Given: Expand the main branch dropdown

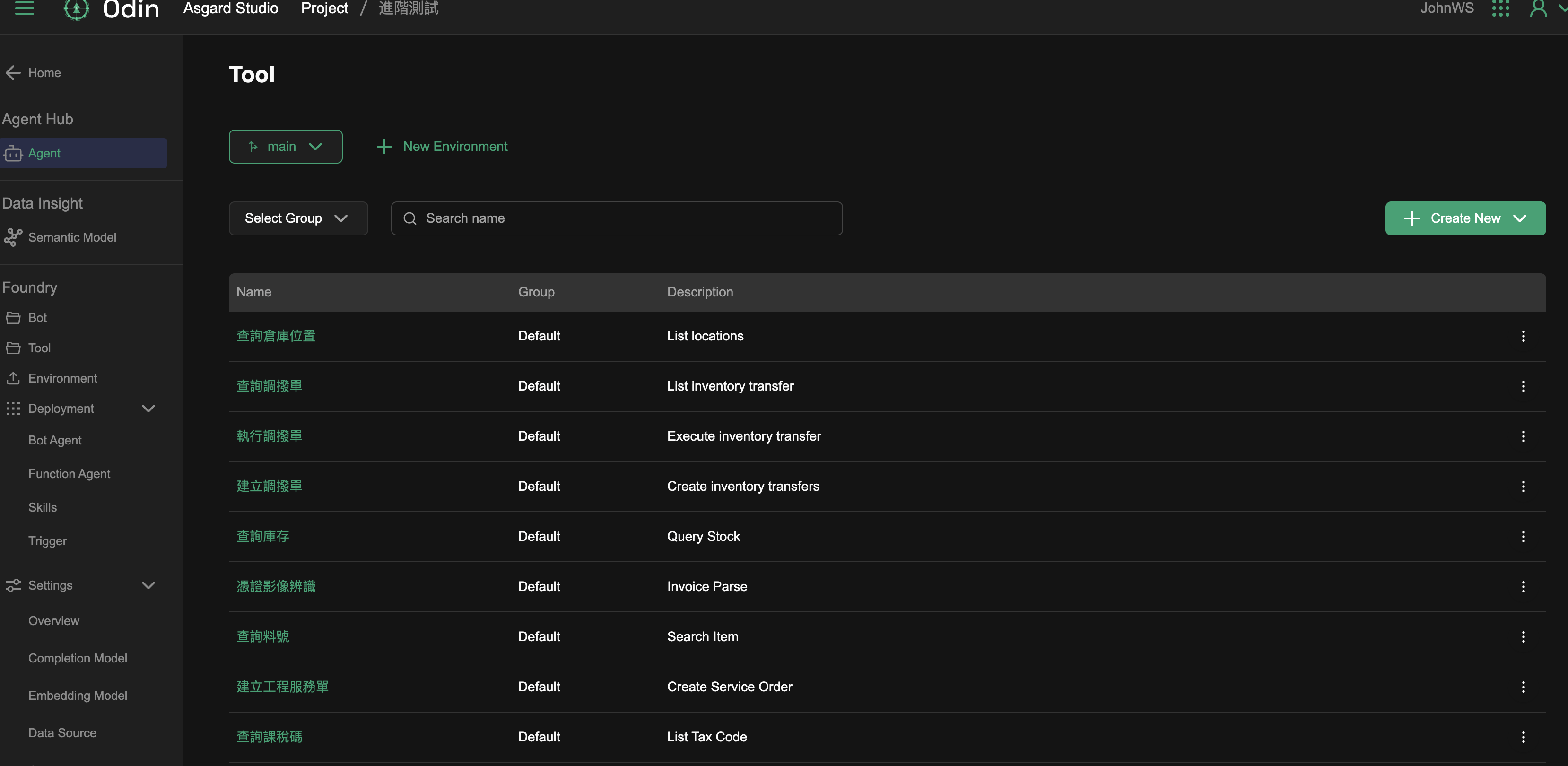Looking at the screenshot, I should [x=286, y=147].
